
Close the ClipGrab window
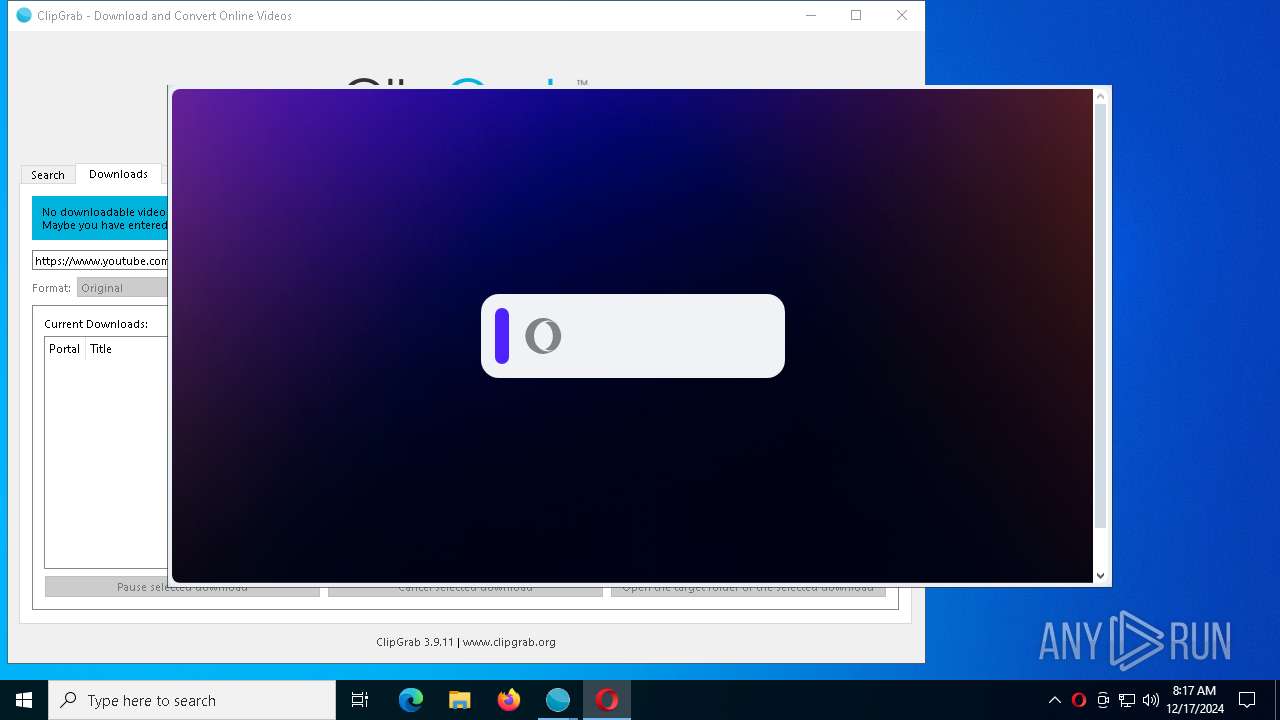[902, 15]
